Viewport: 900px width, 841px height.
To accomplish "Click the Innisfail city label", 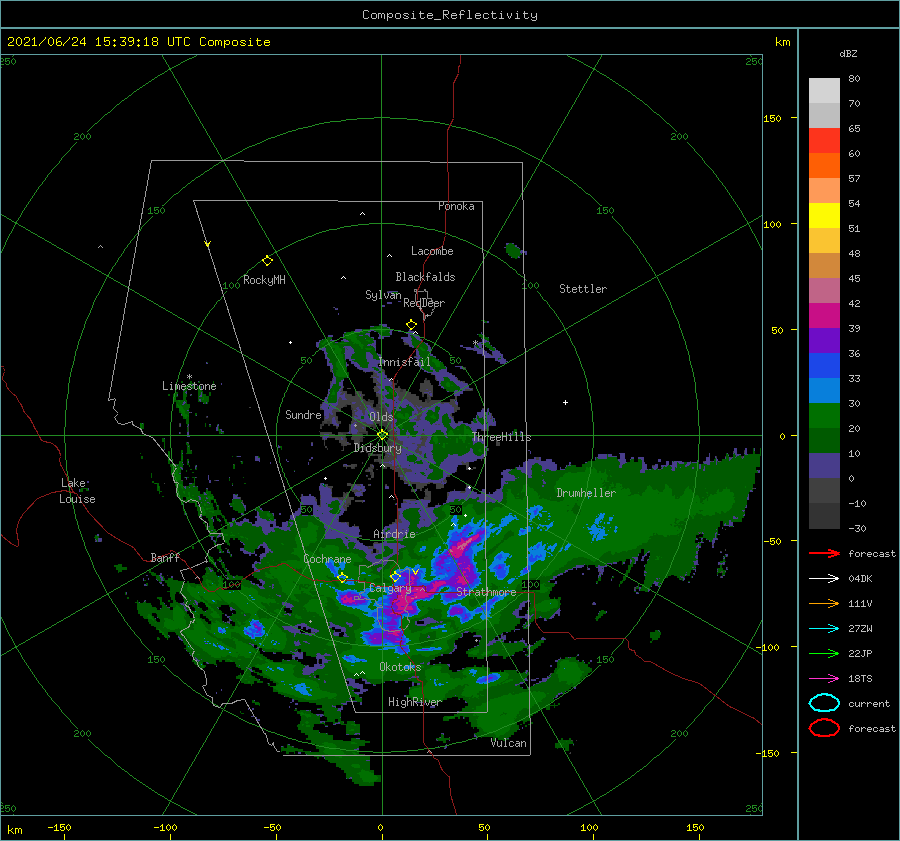I will click(404, 362).
